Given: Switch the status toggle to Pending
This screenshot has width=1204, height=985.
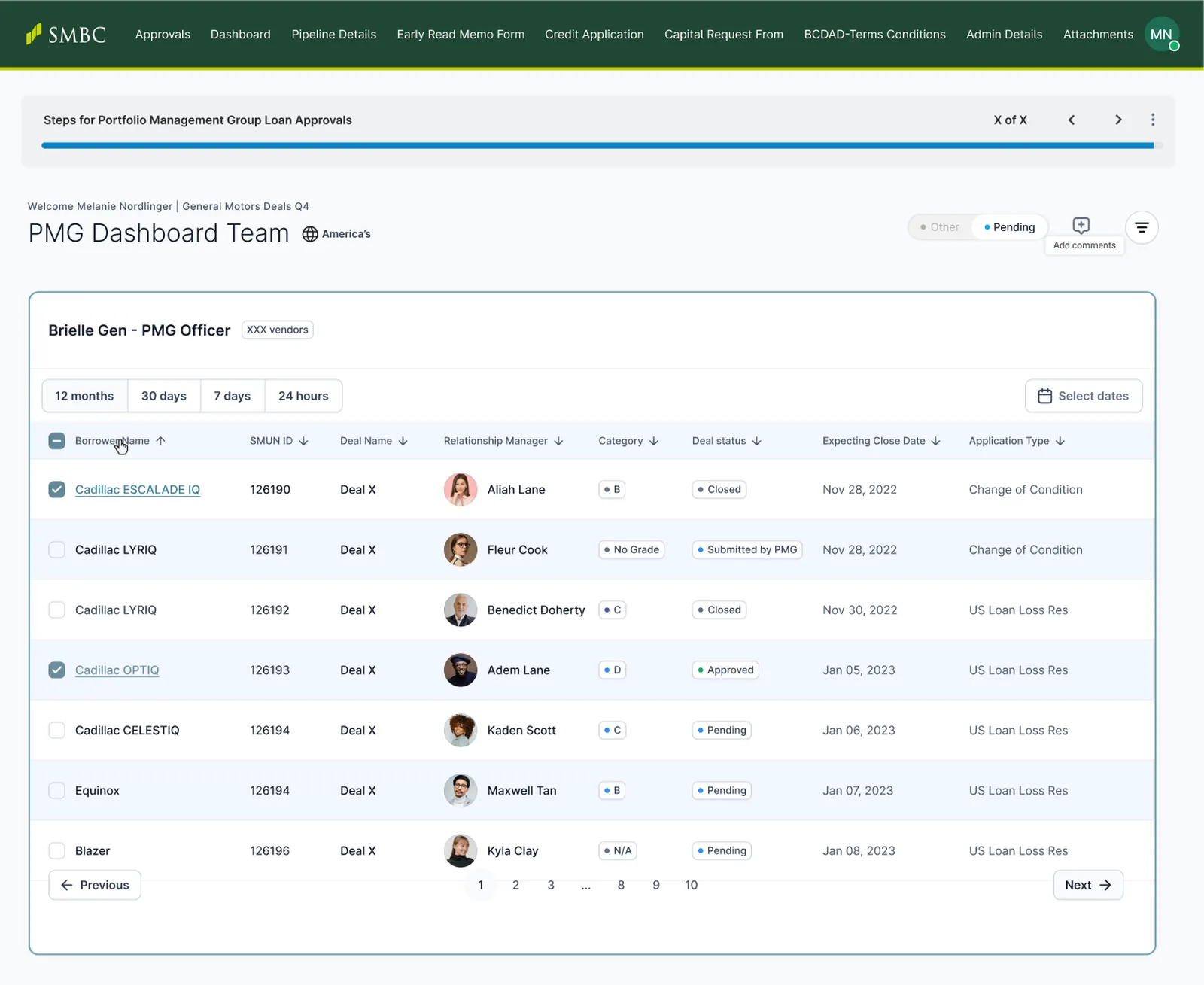Looking at the screenshot, I should click(x=1010, y=227).
